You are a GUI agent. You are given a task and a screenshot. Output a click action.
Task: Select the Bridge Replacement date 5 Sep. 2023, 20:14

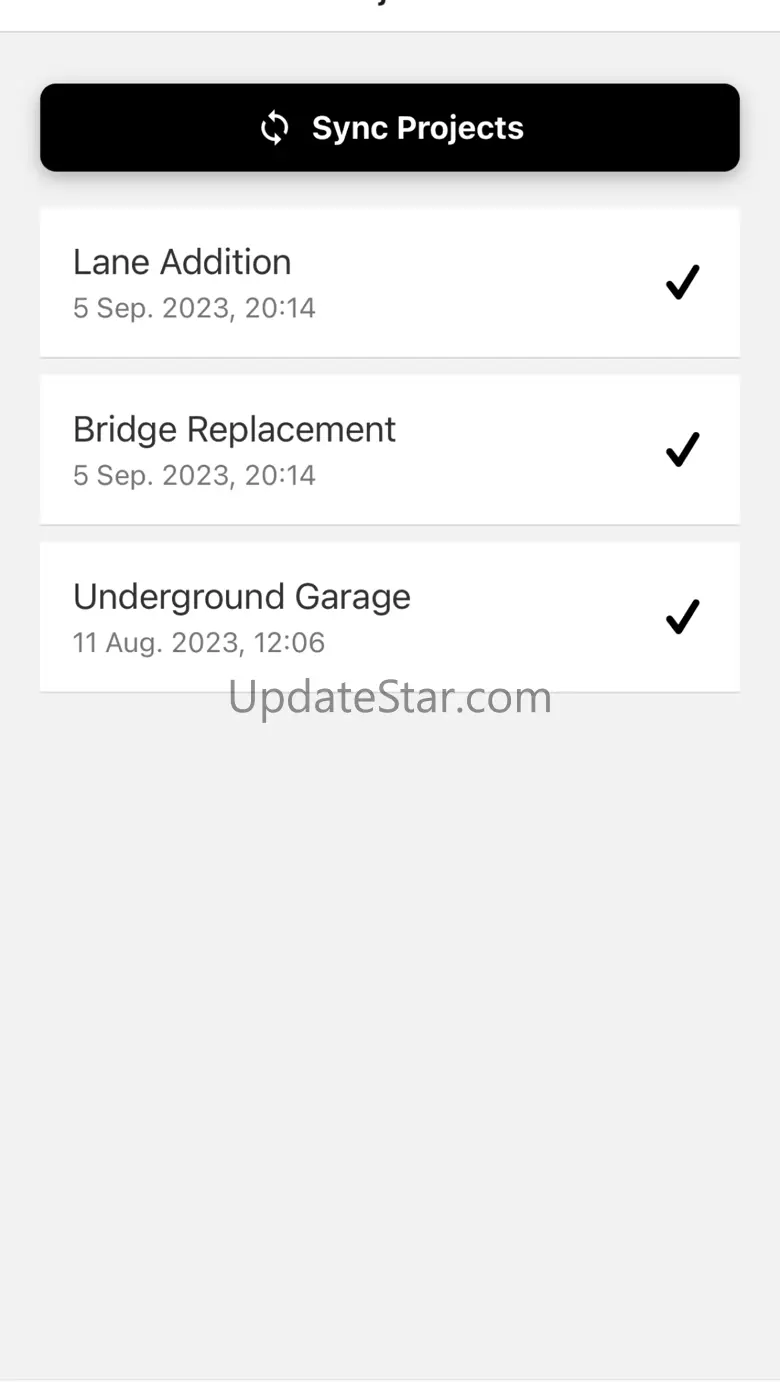[x=194, y=475]
